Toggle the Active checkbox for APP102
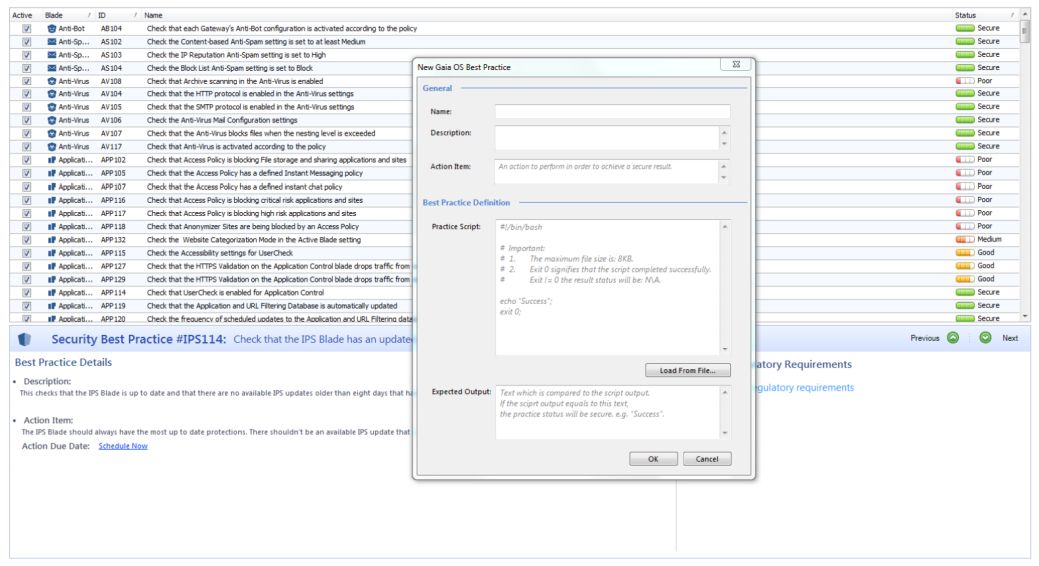 tap(27, 160)
